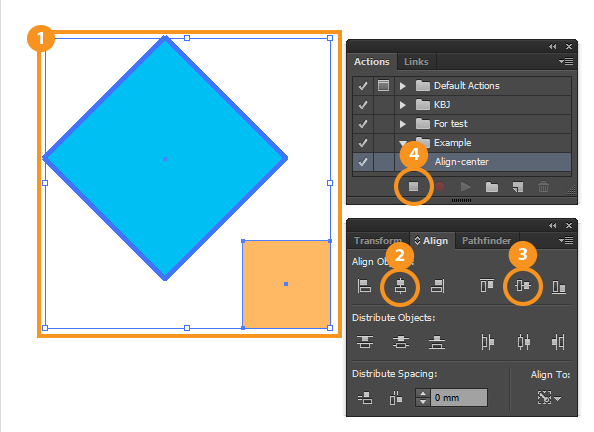Click Horizontal Distribute Center icon
The height and width of the screenshot is (432, 594).
pos(524,342)
